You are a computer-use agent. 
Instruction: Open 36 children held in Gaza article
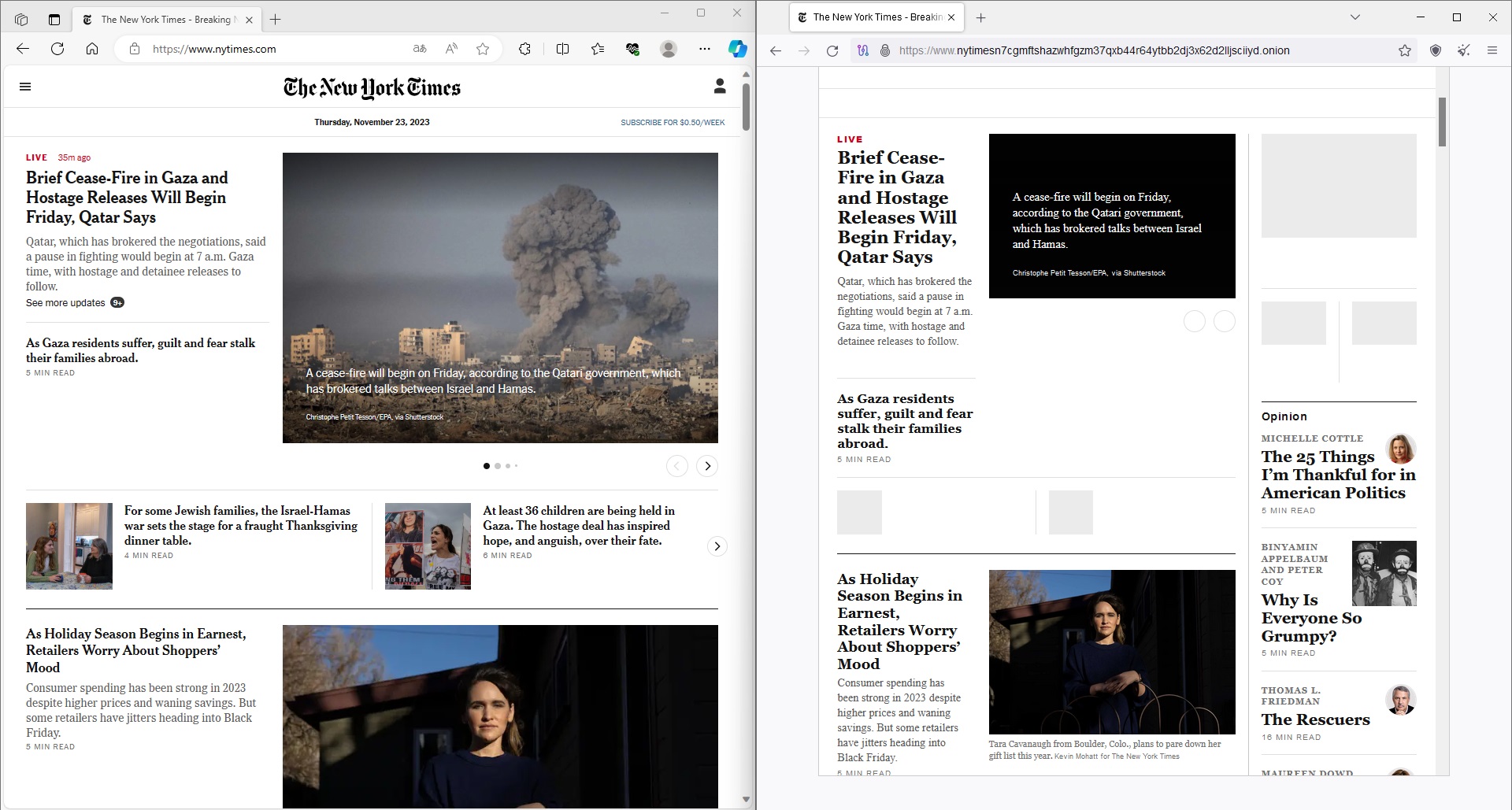click(x=579, y=526)
